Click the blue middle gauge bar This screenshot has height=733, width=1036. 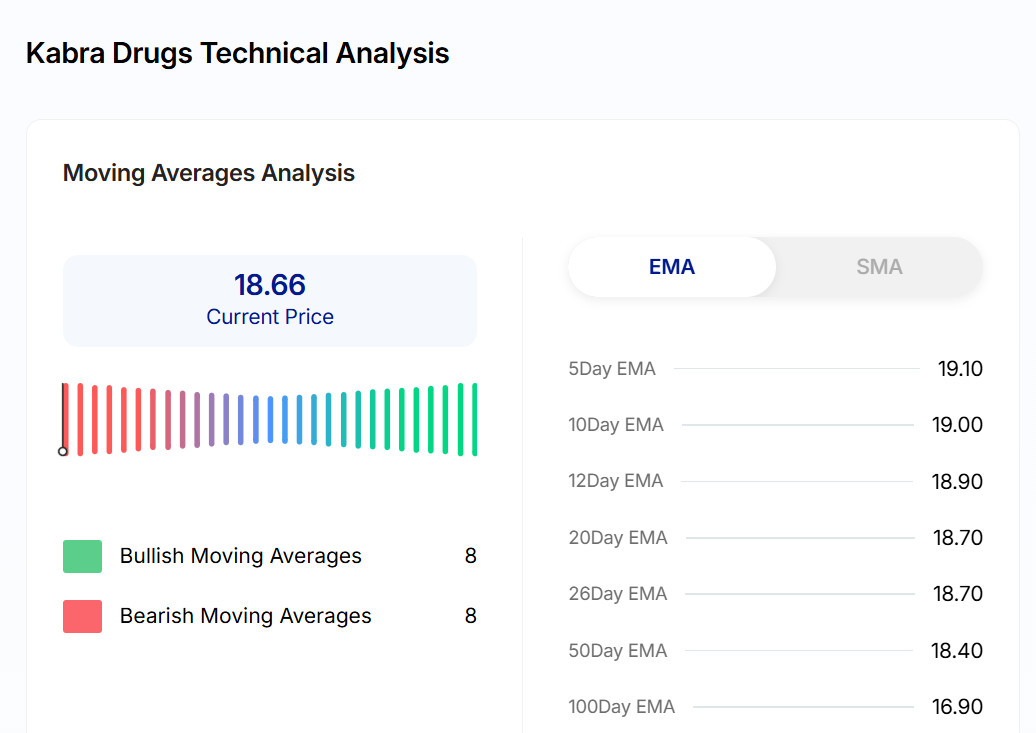pyautogui.click(x=270, y=419)
